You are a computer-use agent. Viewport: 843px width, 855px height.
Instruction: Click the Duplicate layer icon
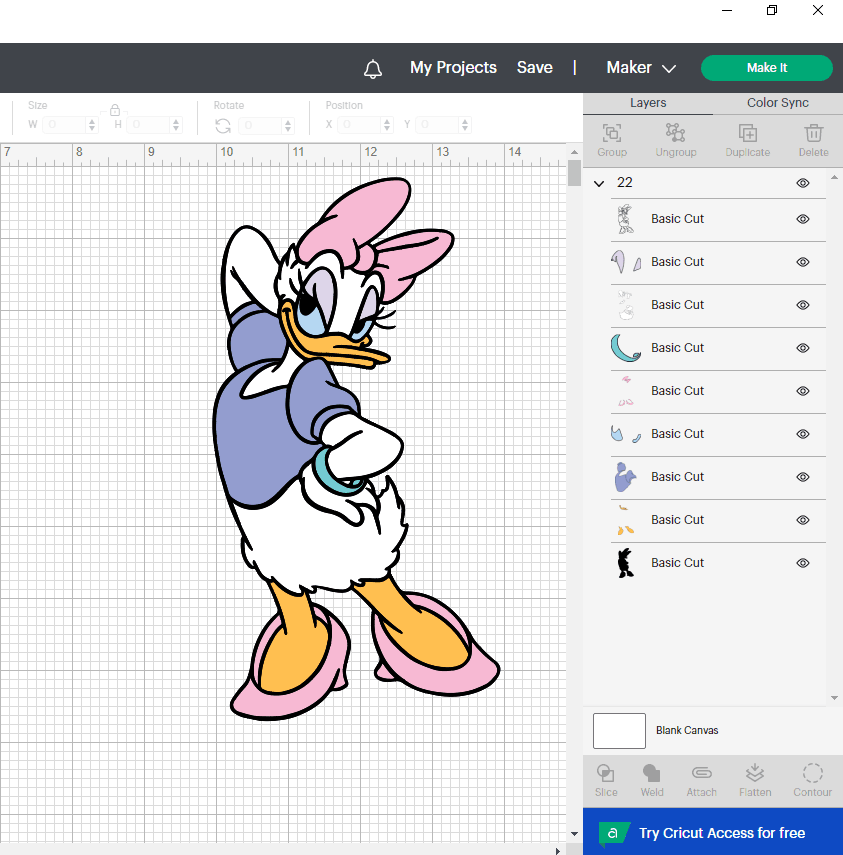(x=747, y=133)
